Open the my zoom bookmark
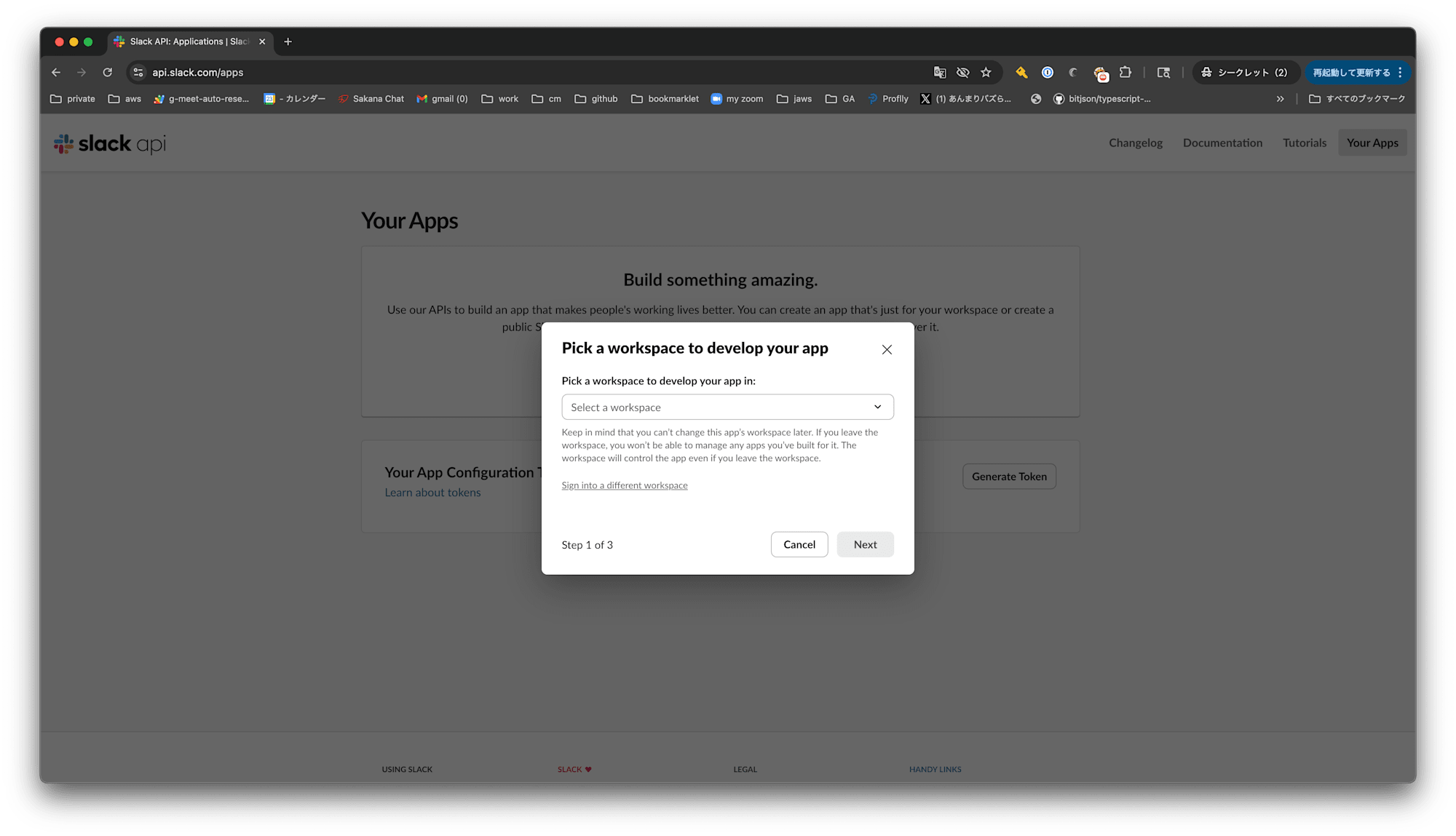The image size is (1456, 836). [x=737, y=98]
